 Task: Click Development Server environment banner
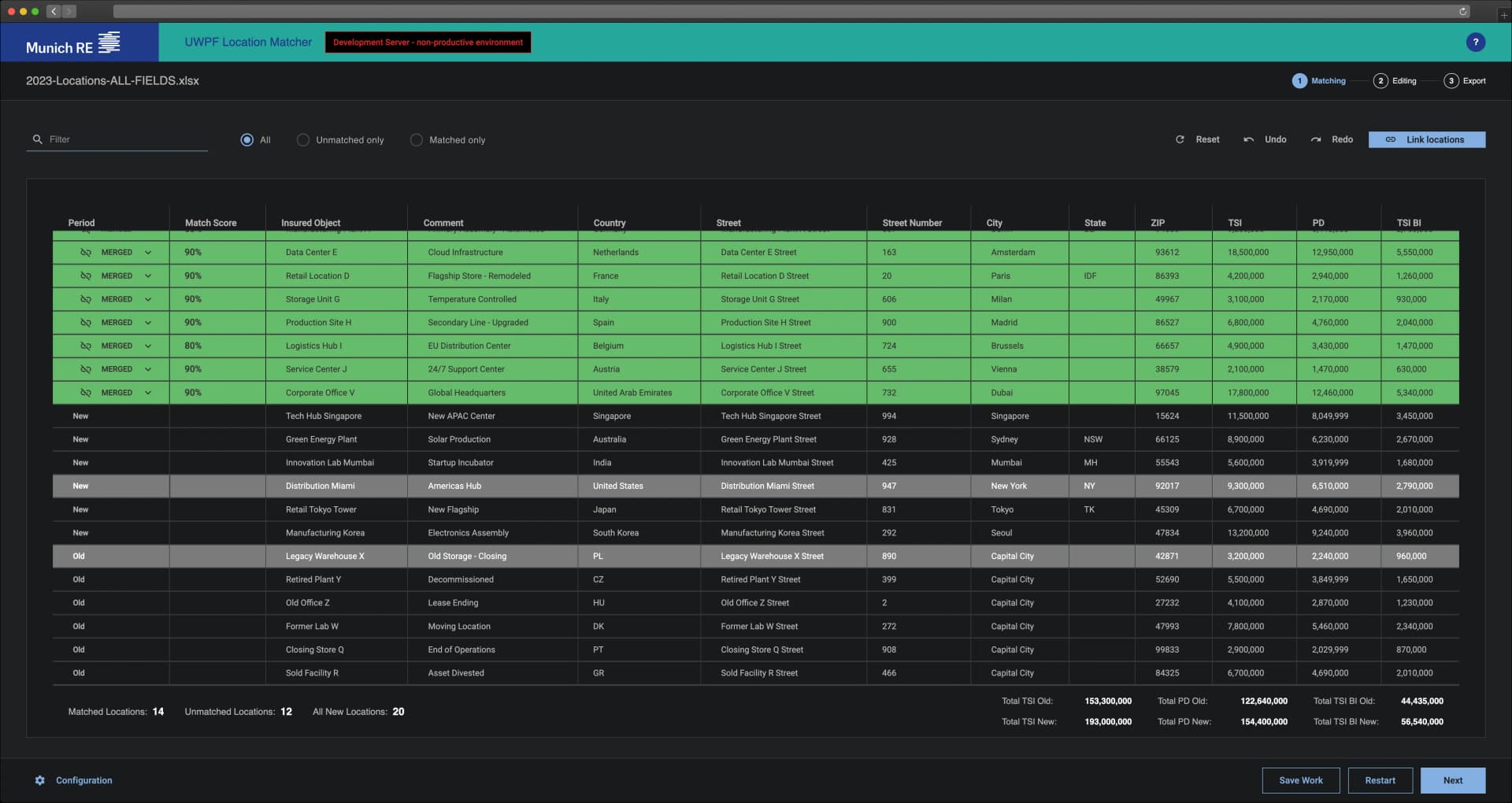coord(428,43)
